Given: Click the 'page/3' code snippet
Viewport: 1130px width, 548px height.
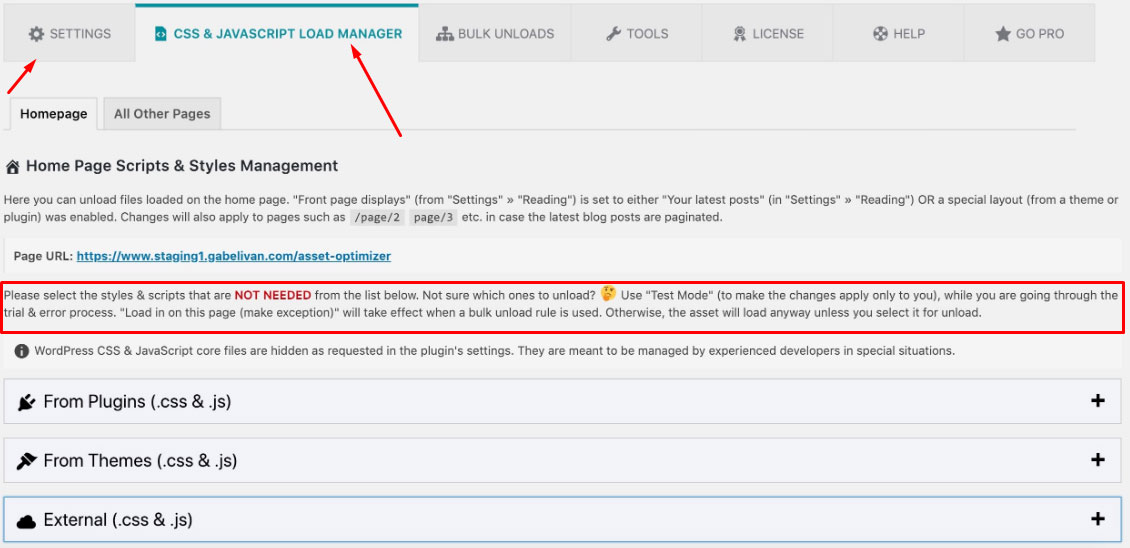Looking at the screenshot, I should coord(433,217).
